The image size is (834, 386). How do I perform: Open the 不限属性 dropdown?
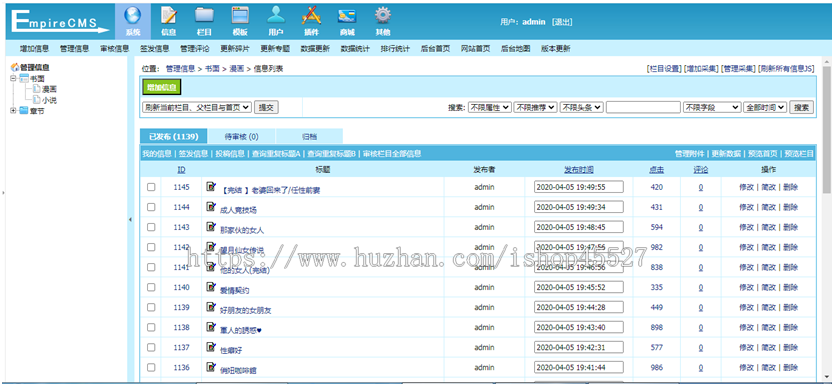(489, 107)
